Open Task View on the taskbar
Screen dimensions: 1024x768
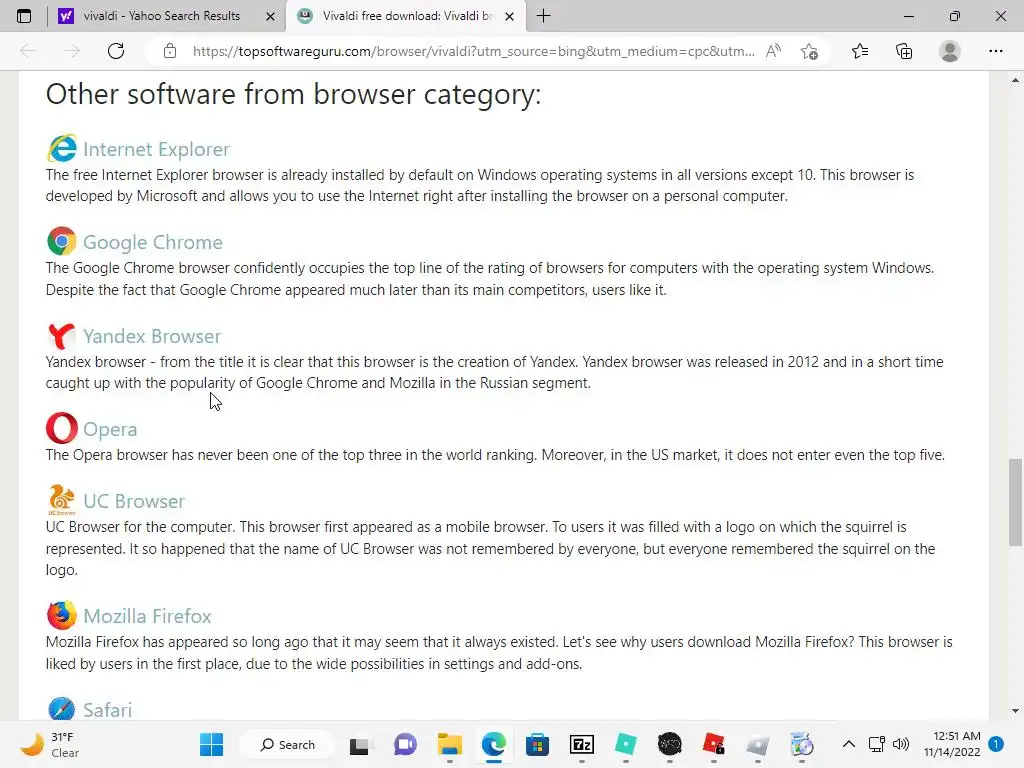click(x=359, y=744)
